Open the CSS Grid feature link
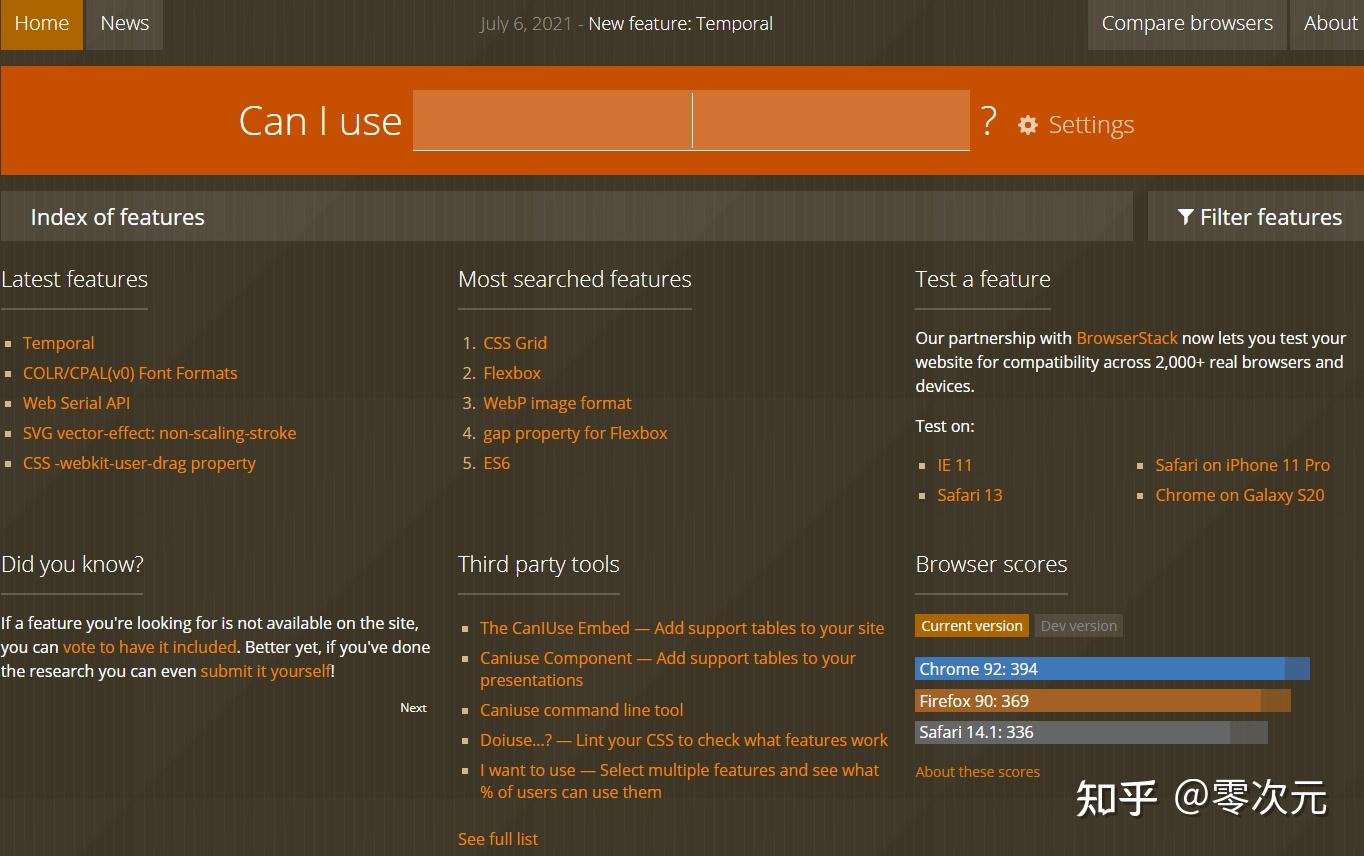 coord(515,343)
